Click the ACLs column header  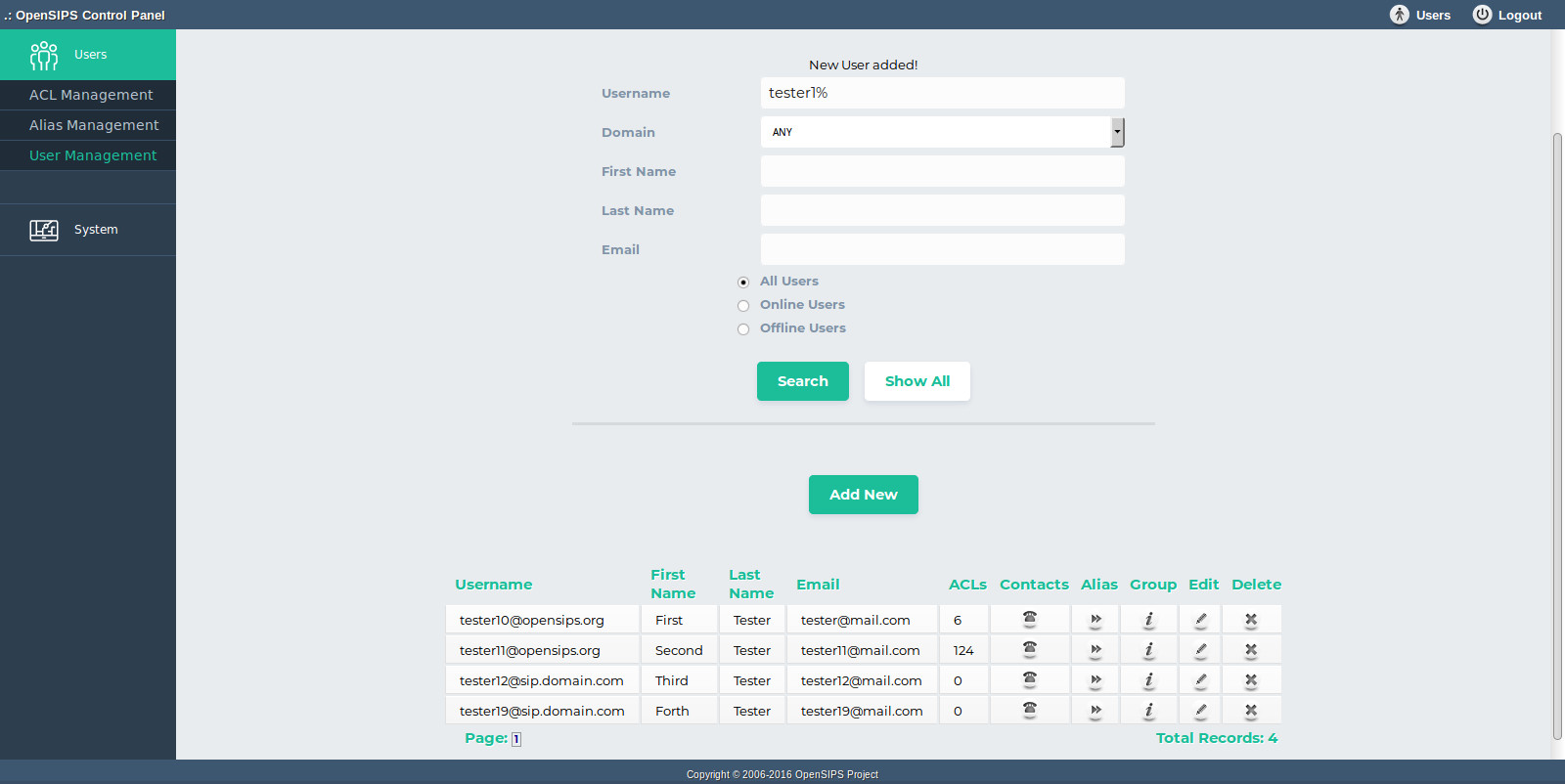967,585
